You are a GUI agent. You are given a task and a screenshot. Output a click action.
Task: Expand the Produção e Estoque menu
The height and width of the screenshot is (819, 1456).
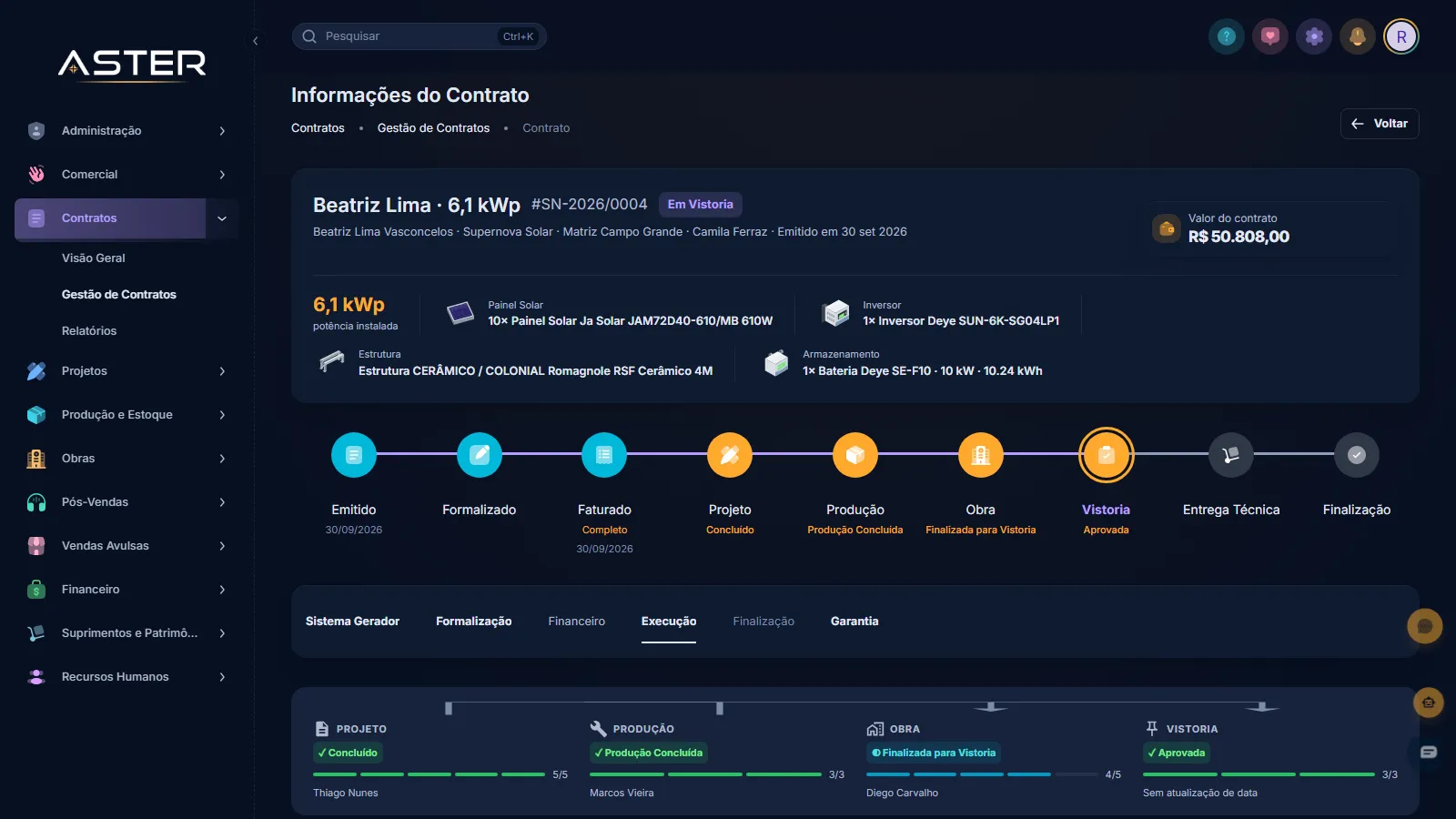click(126, 415)
